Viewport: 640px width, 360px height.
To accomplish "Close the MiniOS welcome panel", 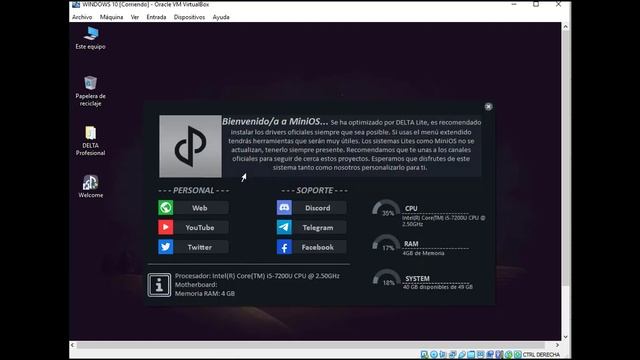I will [489, 107].
